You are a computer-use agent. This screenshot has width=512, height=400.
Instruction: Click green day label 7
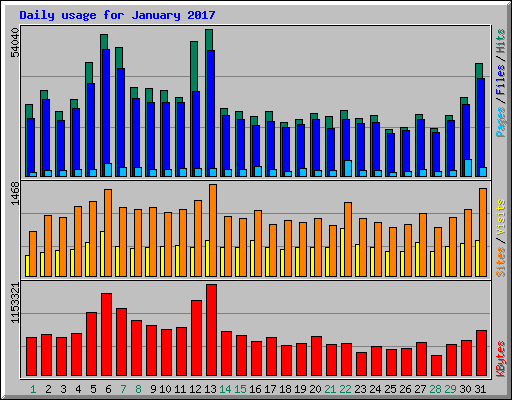pos(123,389)
